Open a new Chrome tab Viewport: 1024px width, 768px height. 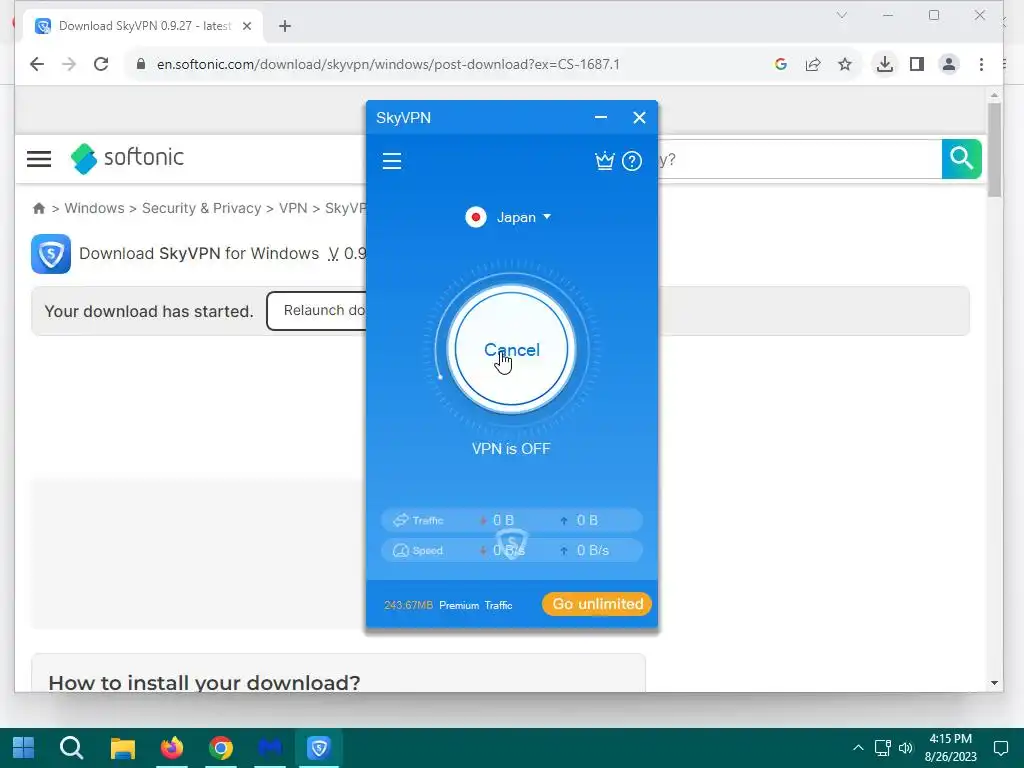[285, 26]
